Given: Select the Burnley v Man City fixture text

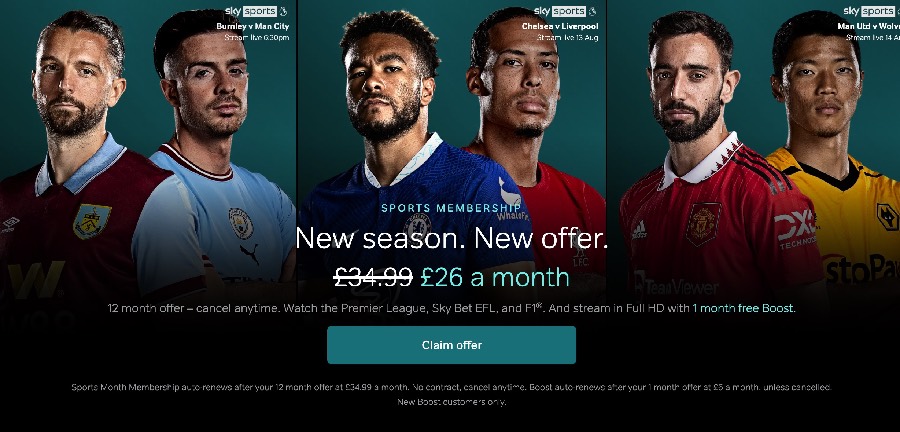Looking at the screenshot, I should [253, 26].
